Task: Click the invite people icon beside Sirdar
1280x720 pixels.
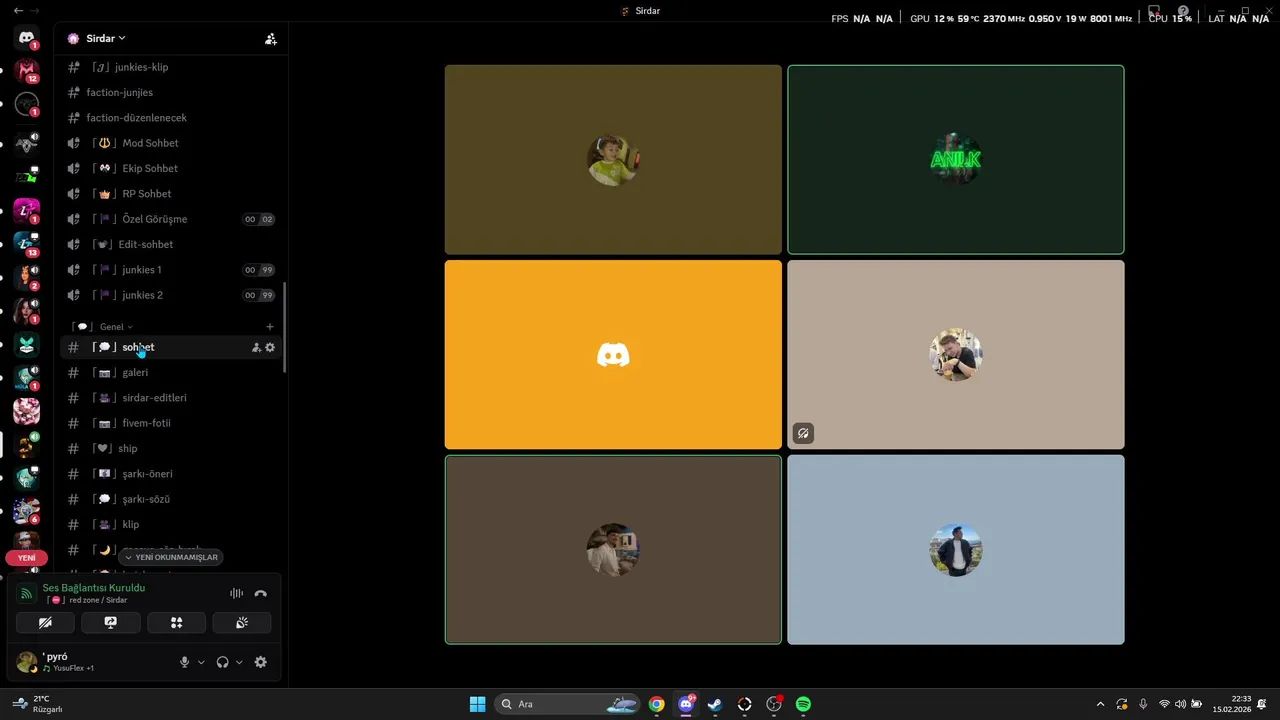Action: [x=270, y=39]
